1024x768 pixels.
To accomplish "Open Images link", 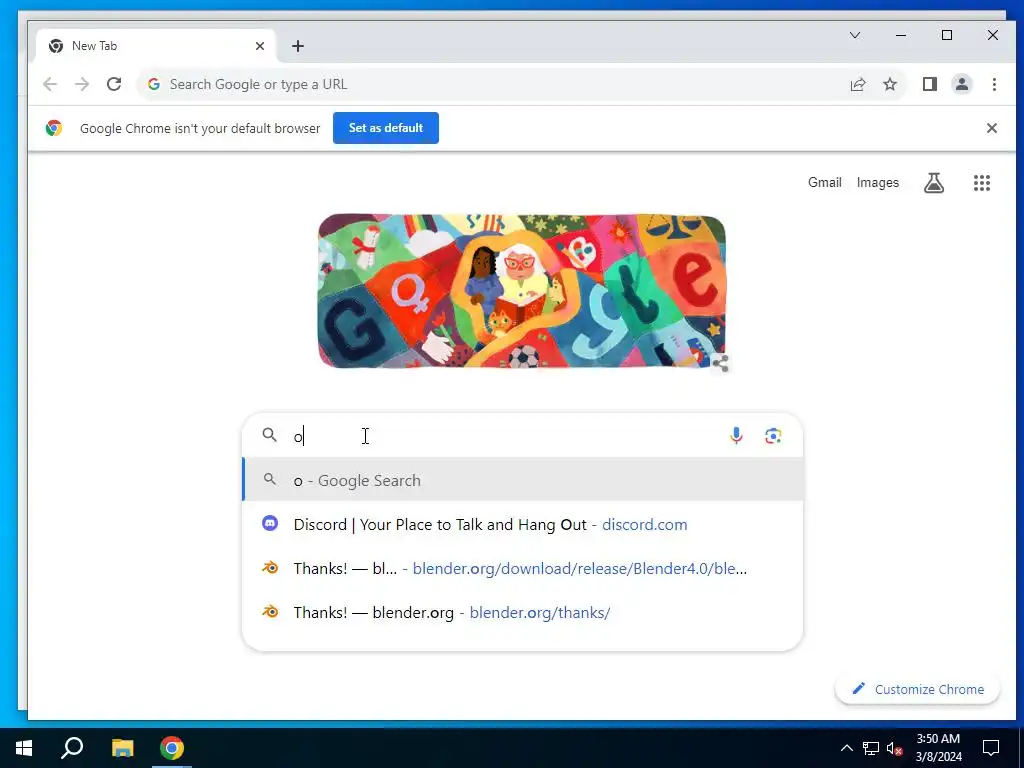I will click(878, 183).
